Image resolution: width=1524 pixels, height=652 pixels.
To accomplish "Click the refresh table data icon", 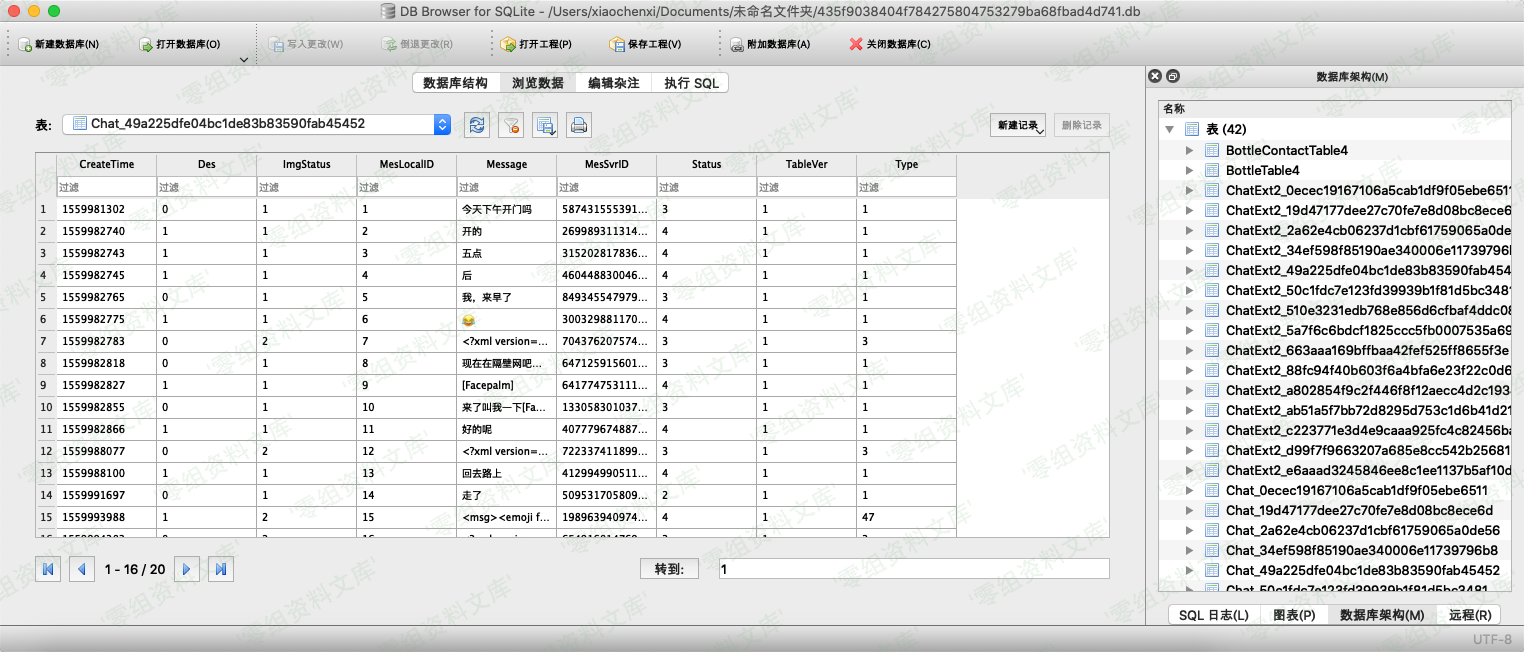I will pyautogui.click(x=478, y=125).
